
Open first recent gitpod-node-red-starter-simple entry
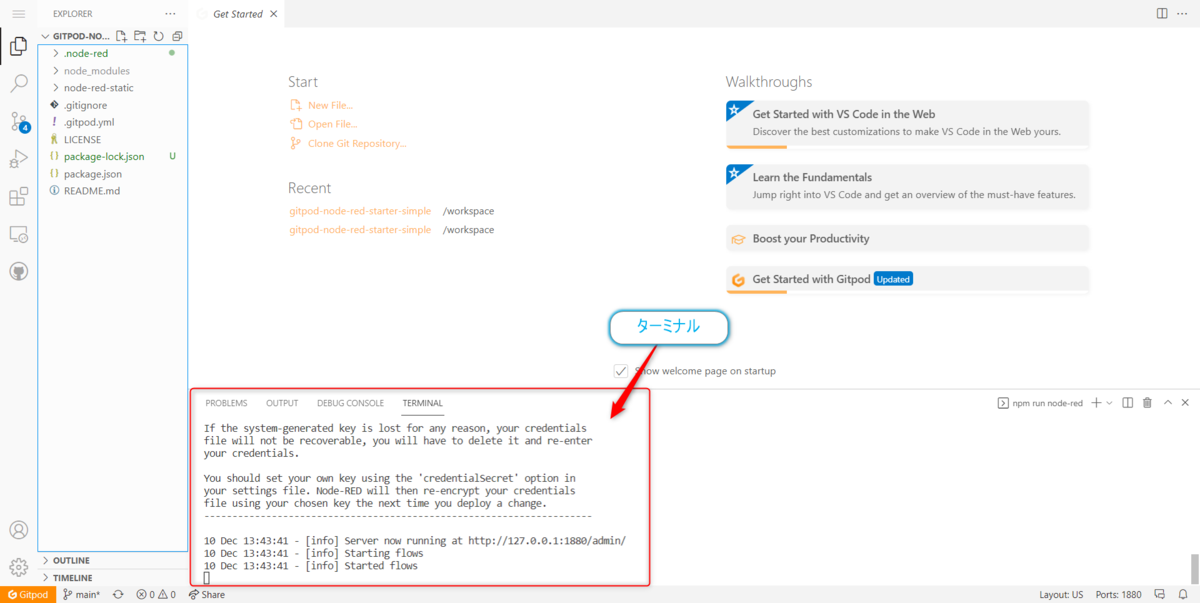click(360, 211)
